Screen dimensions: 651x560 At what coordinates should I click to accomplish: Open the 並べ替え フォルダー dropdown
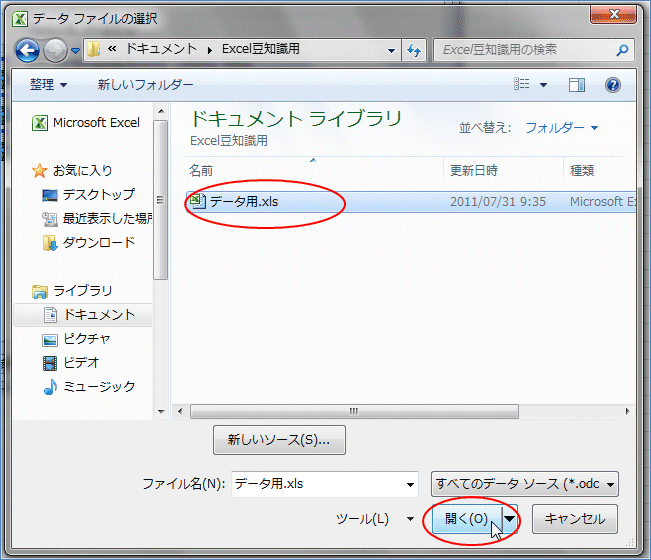[x=562, y=127]
